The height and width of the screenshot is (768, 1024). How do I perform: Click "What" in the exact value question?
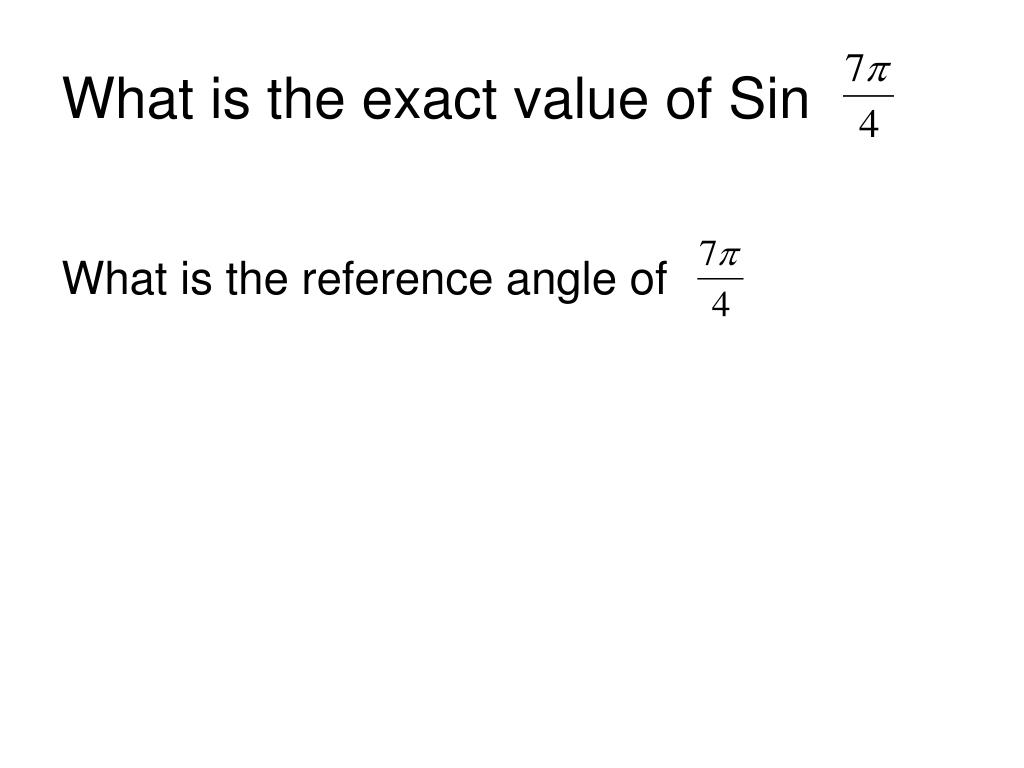coord(128,99)
